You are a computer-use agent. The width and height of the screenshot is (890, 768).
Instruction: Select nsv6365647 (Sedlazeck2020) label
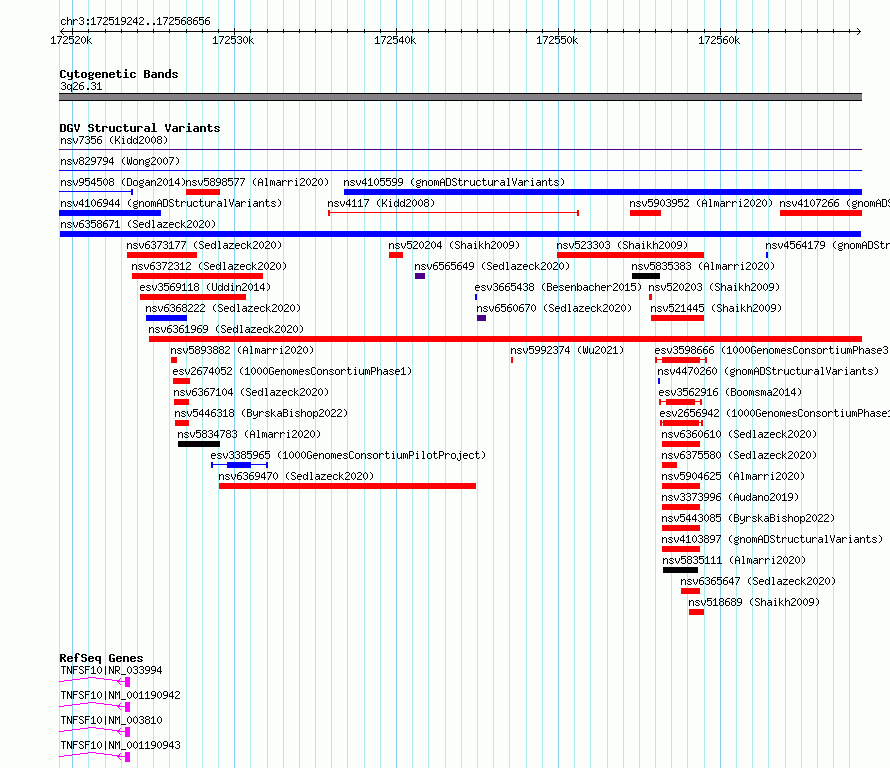coord(758,581)
